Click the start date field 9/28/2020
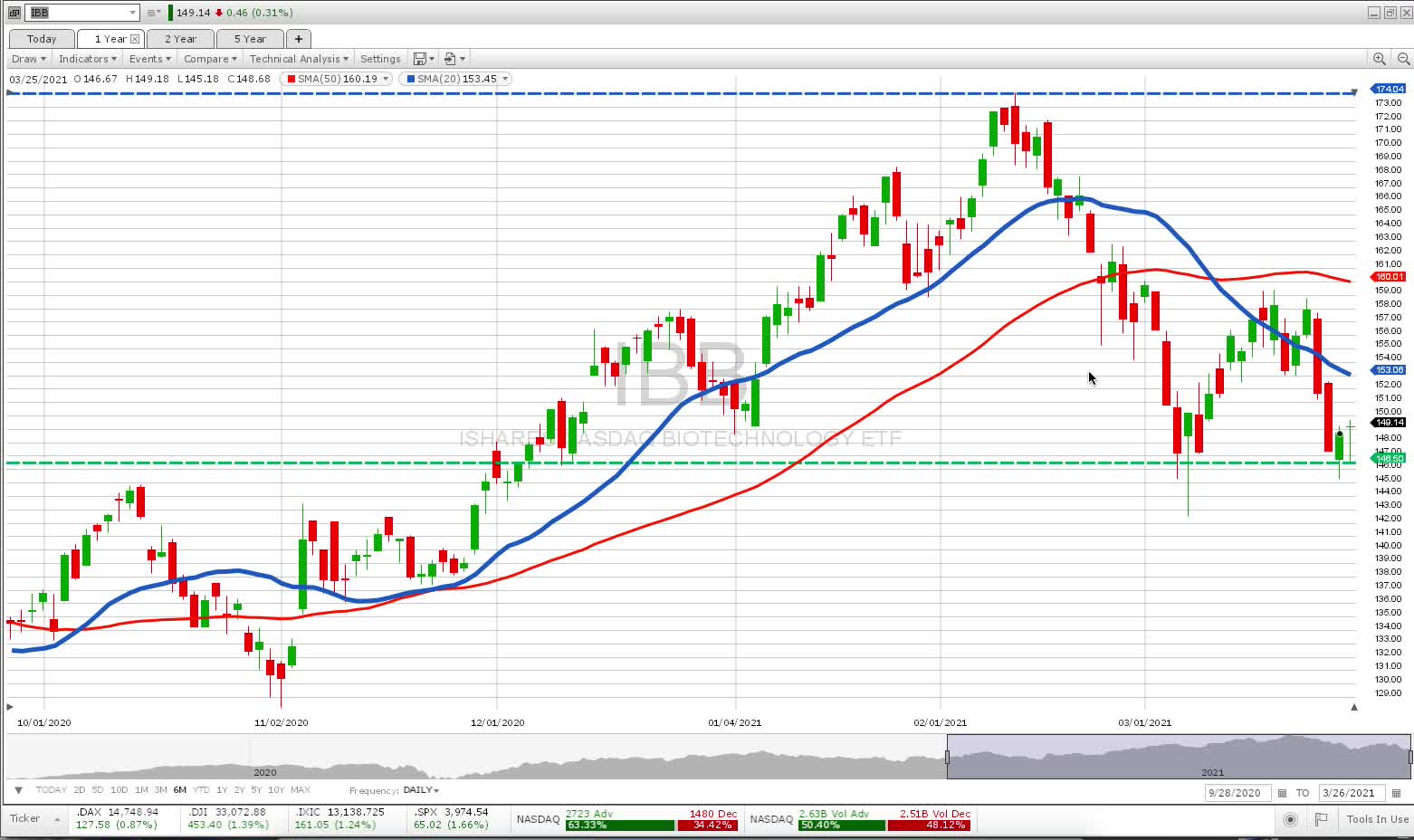 (x=1237, y=793)
